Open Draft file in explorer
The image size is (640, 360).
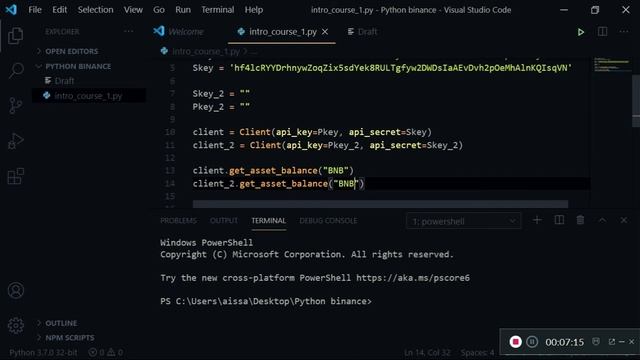tap(64, 81)
